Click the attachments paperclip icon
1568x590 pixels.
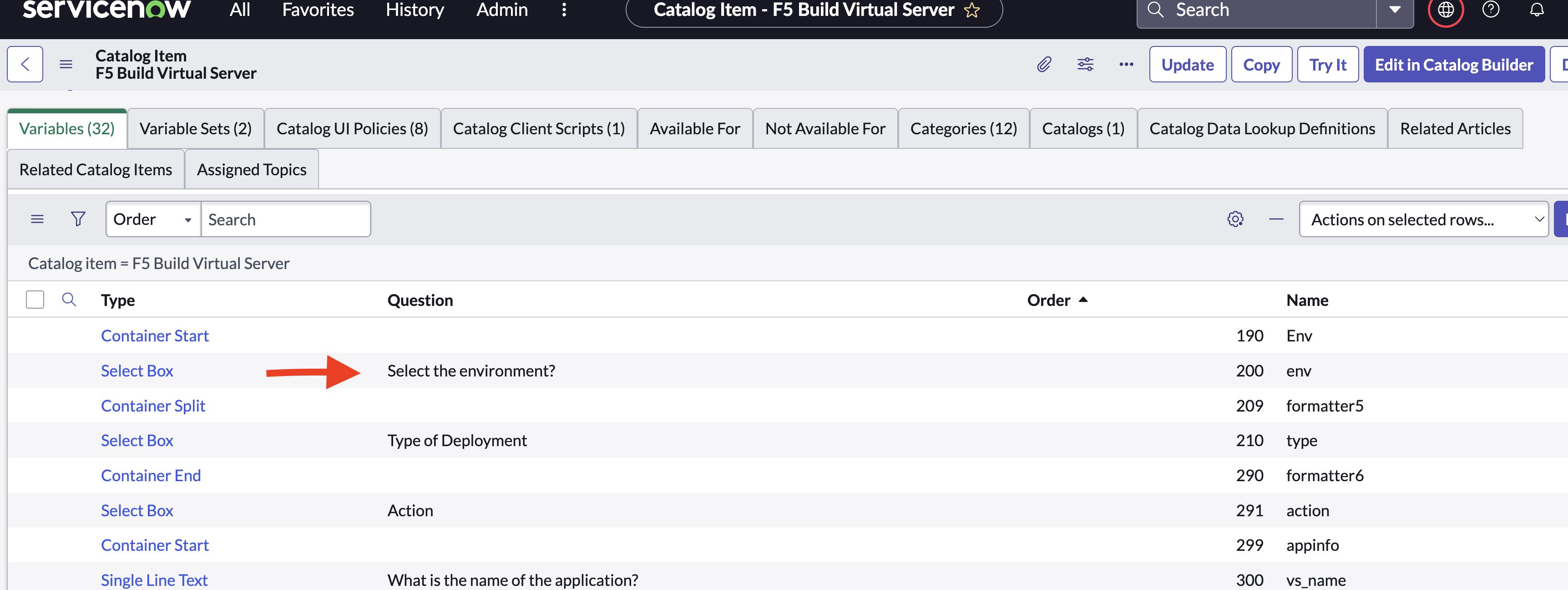tap(1044, 64)
